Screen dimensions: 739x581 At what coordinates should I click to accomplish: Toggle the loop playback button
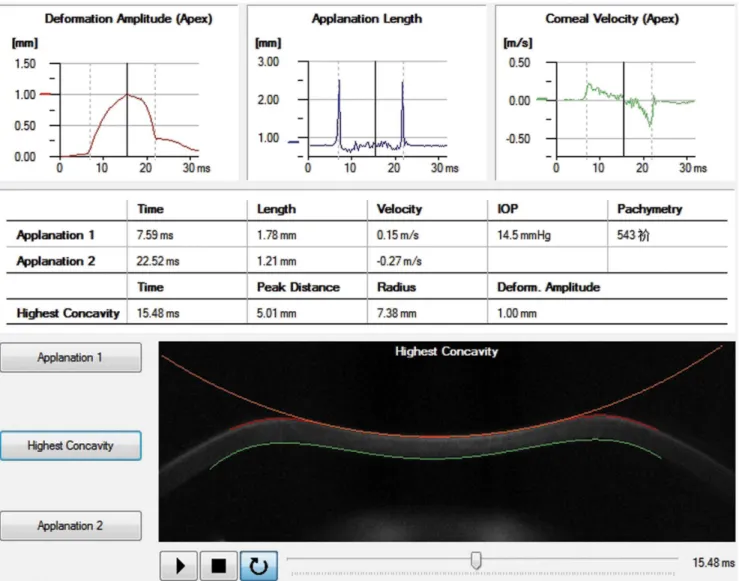[x=259, y=565]
